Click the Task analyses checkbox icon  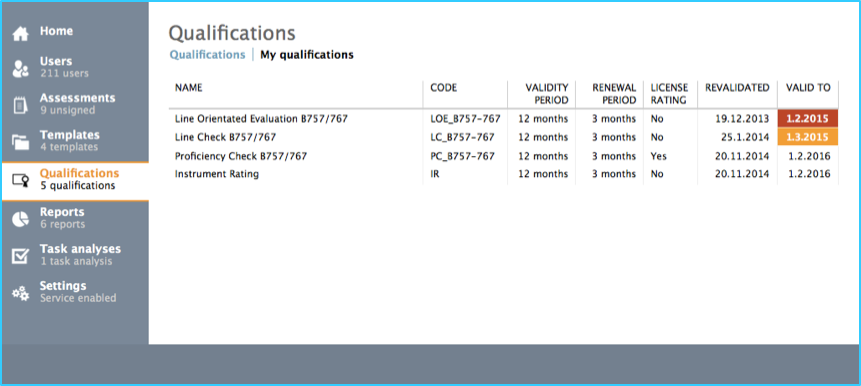(20, 256)
